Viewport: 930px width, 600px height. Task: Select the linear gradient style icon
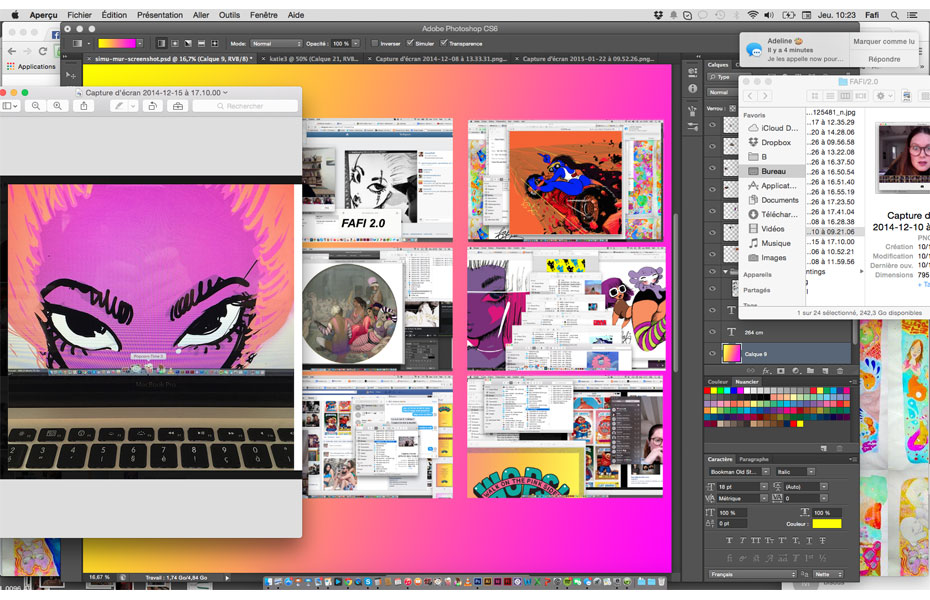(x=161, y=43)
